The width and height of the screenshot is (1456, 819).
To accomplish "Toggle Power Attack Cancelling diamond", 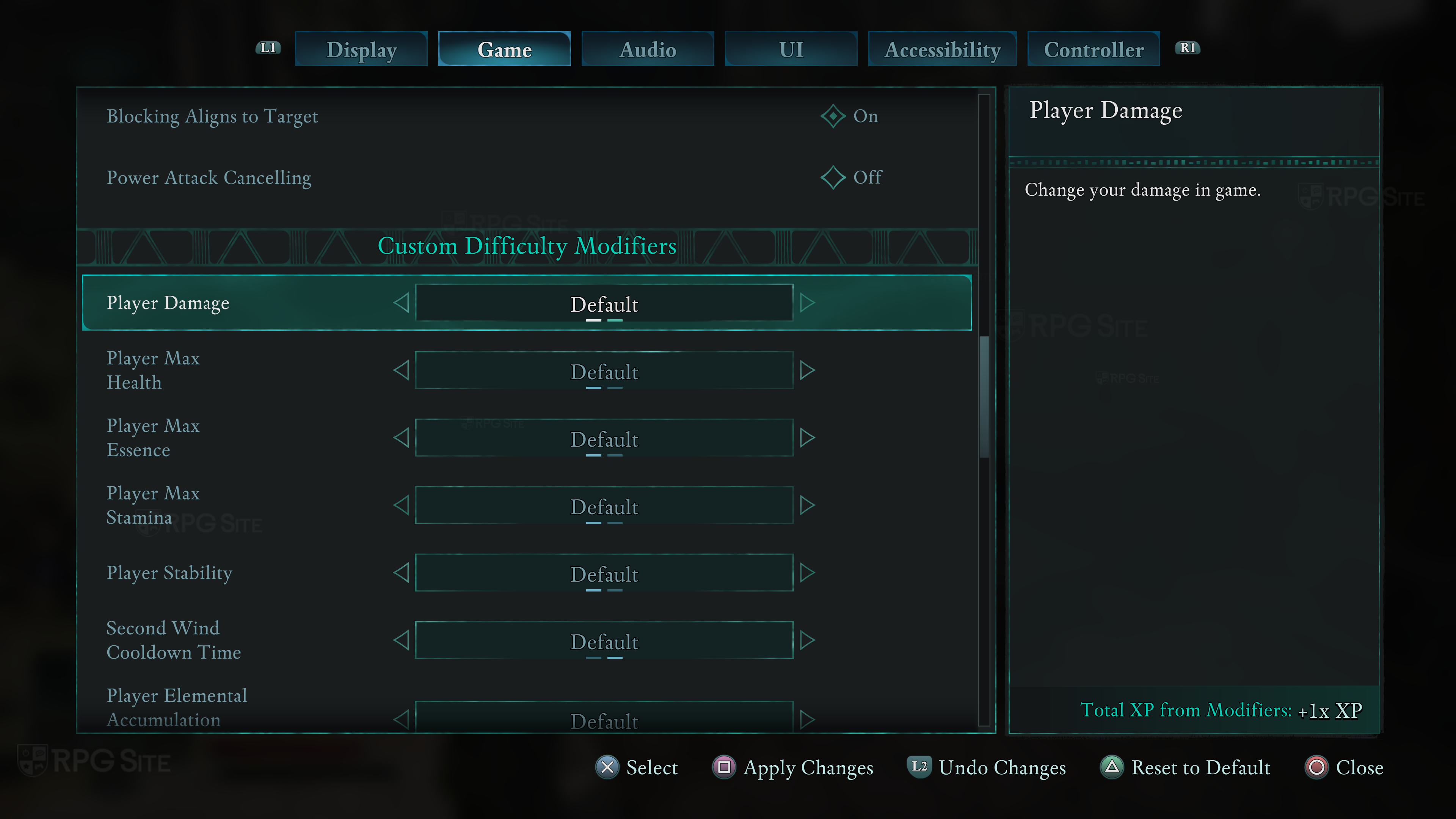I will click(x=833, y=177).
